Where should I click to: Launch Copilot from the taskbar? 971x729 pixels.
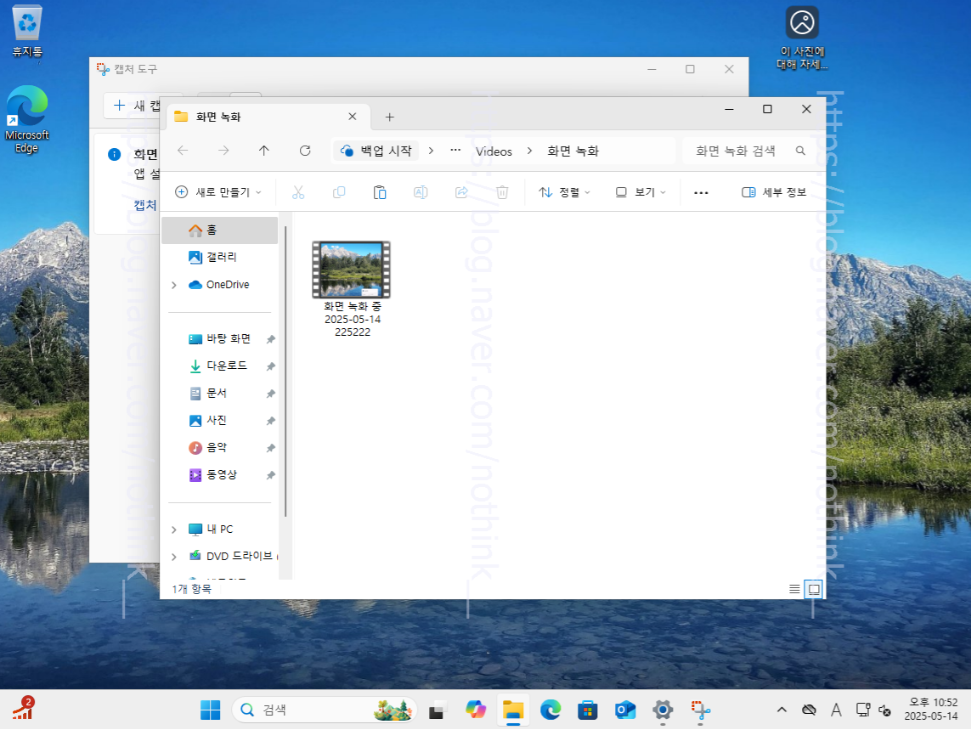coord(476,710)
